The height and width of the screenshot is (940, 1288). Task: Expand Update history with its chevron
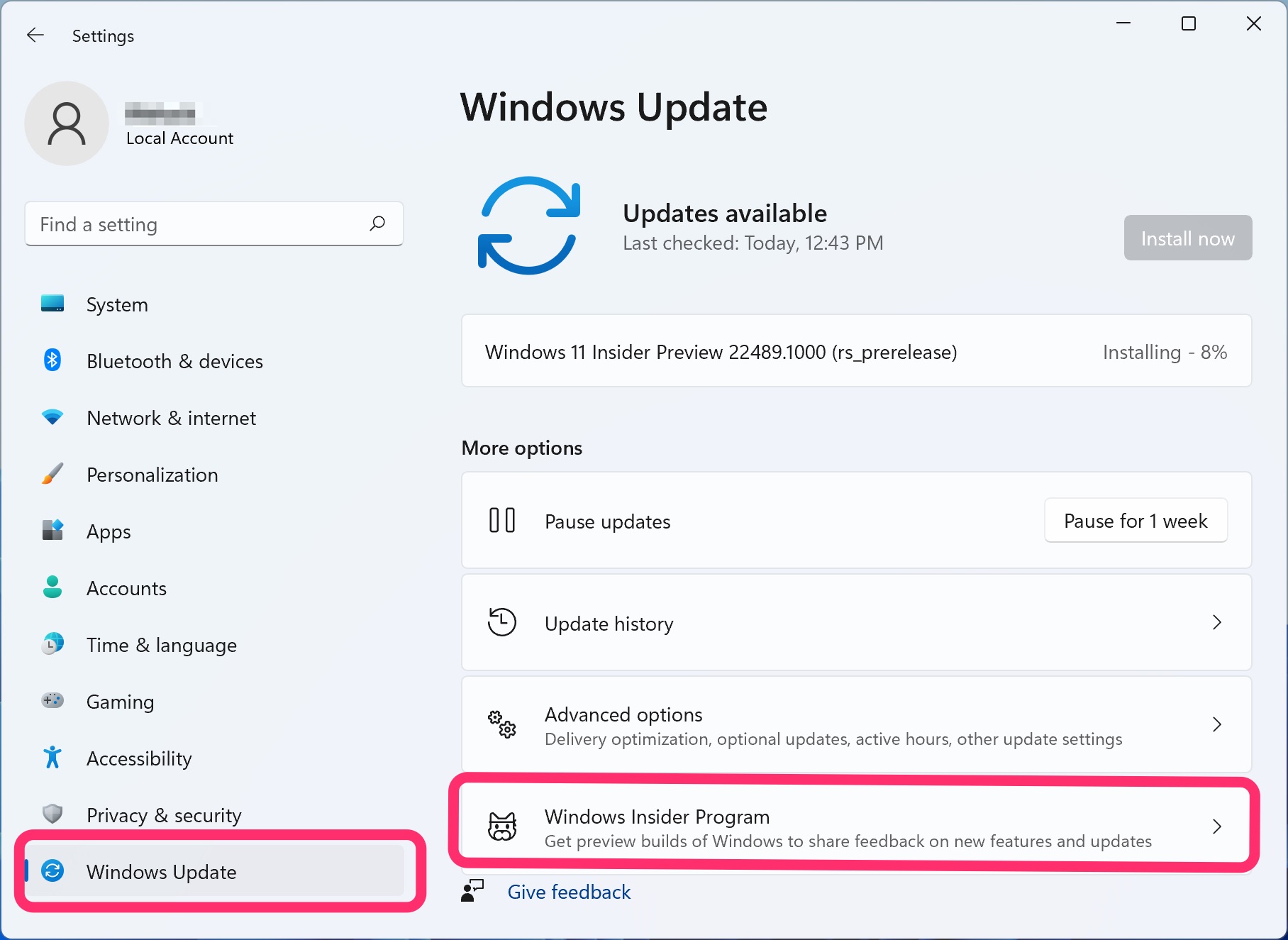[1217, 622]
